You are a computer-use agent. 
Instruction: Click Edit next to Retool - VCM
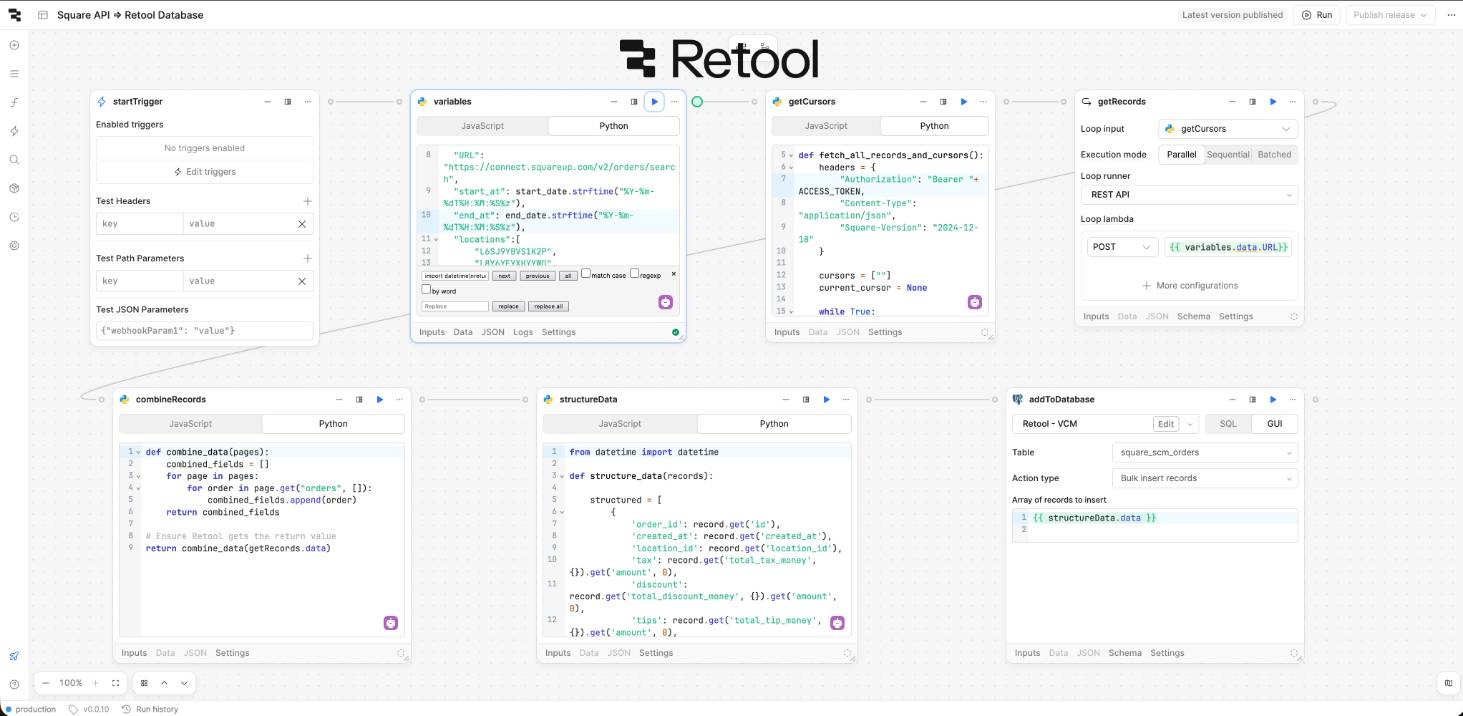coord(1166,424)
